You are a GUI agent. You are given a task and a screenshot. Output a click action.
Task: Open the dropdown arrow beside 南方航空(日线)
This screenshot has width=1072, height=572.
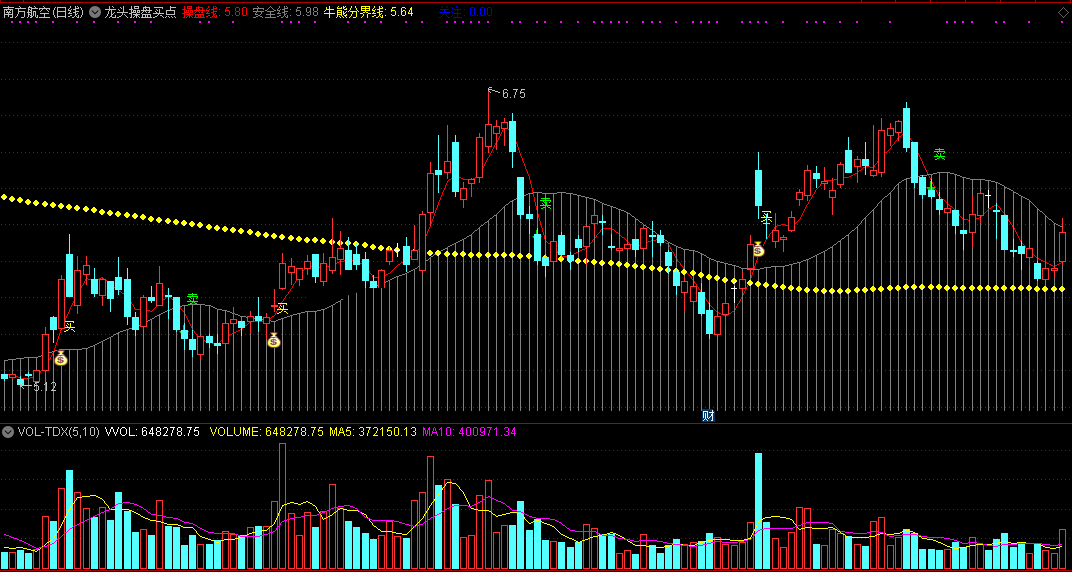(x=94, y=12)
